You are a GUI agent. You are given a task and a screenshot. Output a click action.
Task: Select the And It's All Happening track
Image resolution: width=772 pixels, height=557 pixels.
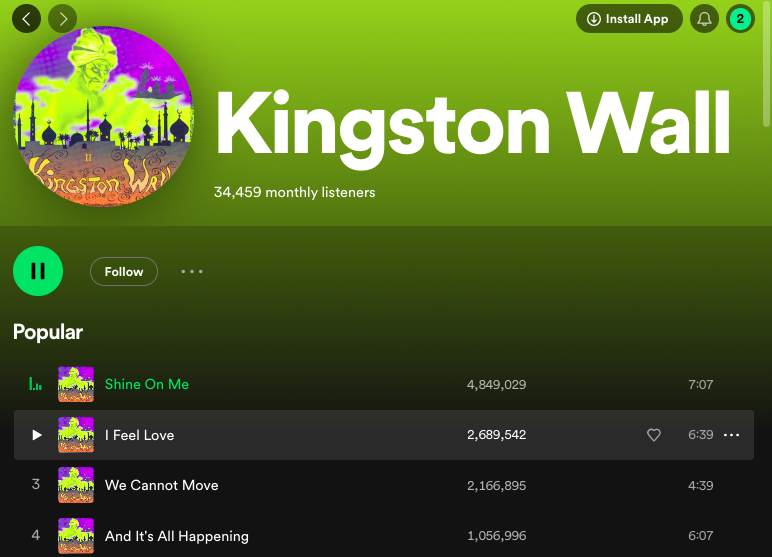pyautogui.click(x=384, y=535)
